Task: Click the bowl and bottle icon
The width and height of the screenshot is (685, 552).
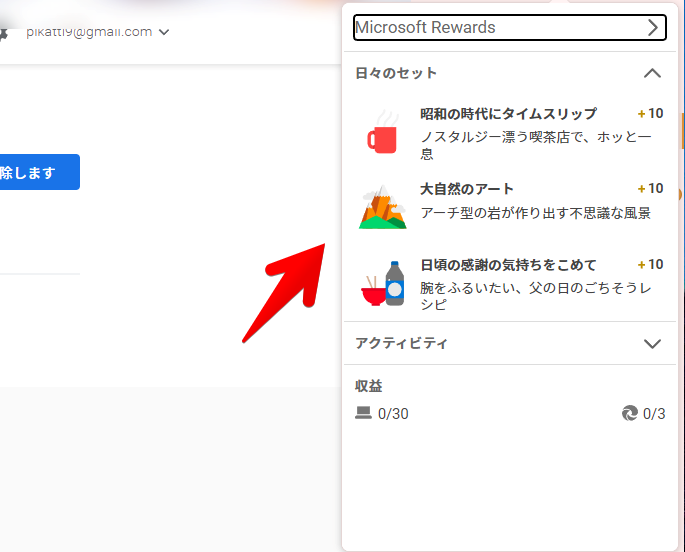Action: click(x=383, y=283)
